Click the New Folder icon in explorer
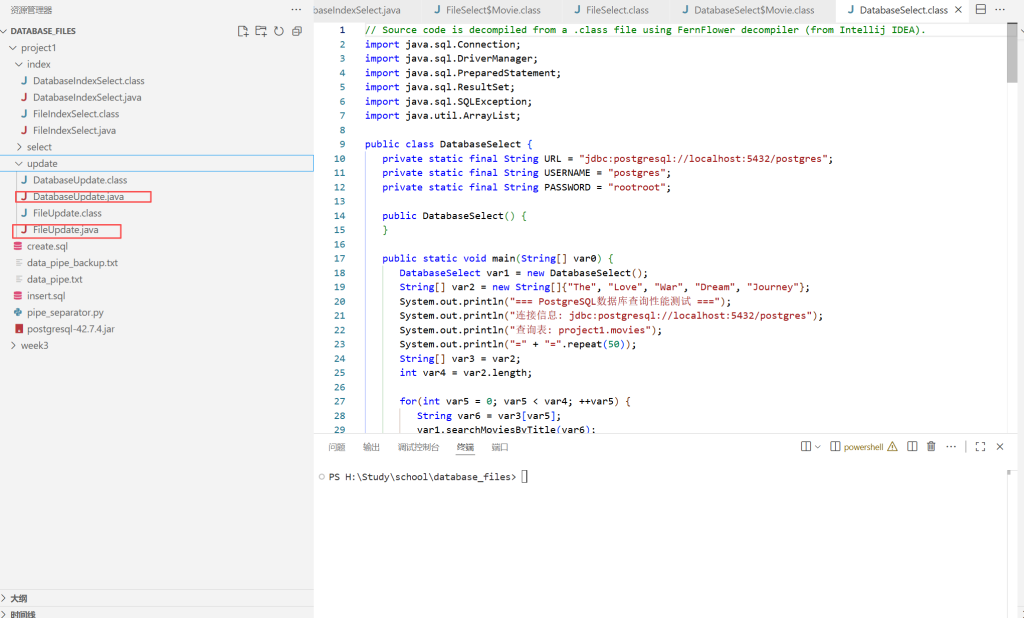The height and width of the screenshot is (618, 1024). (x=260, y=31)
